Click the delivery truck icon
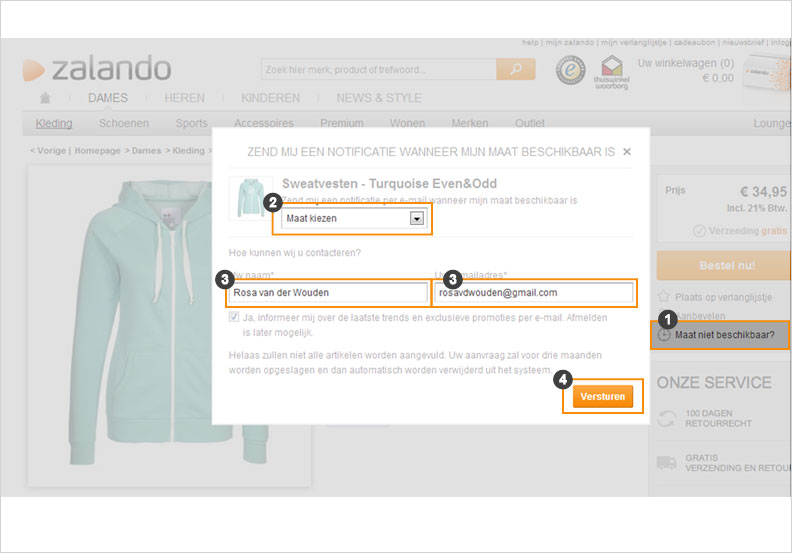Screen dimensions: 792x553 (x=666, y=463)
